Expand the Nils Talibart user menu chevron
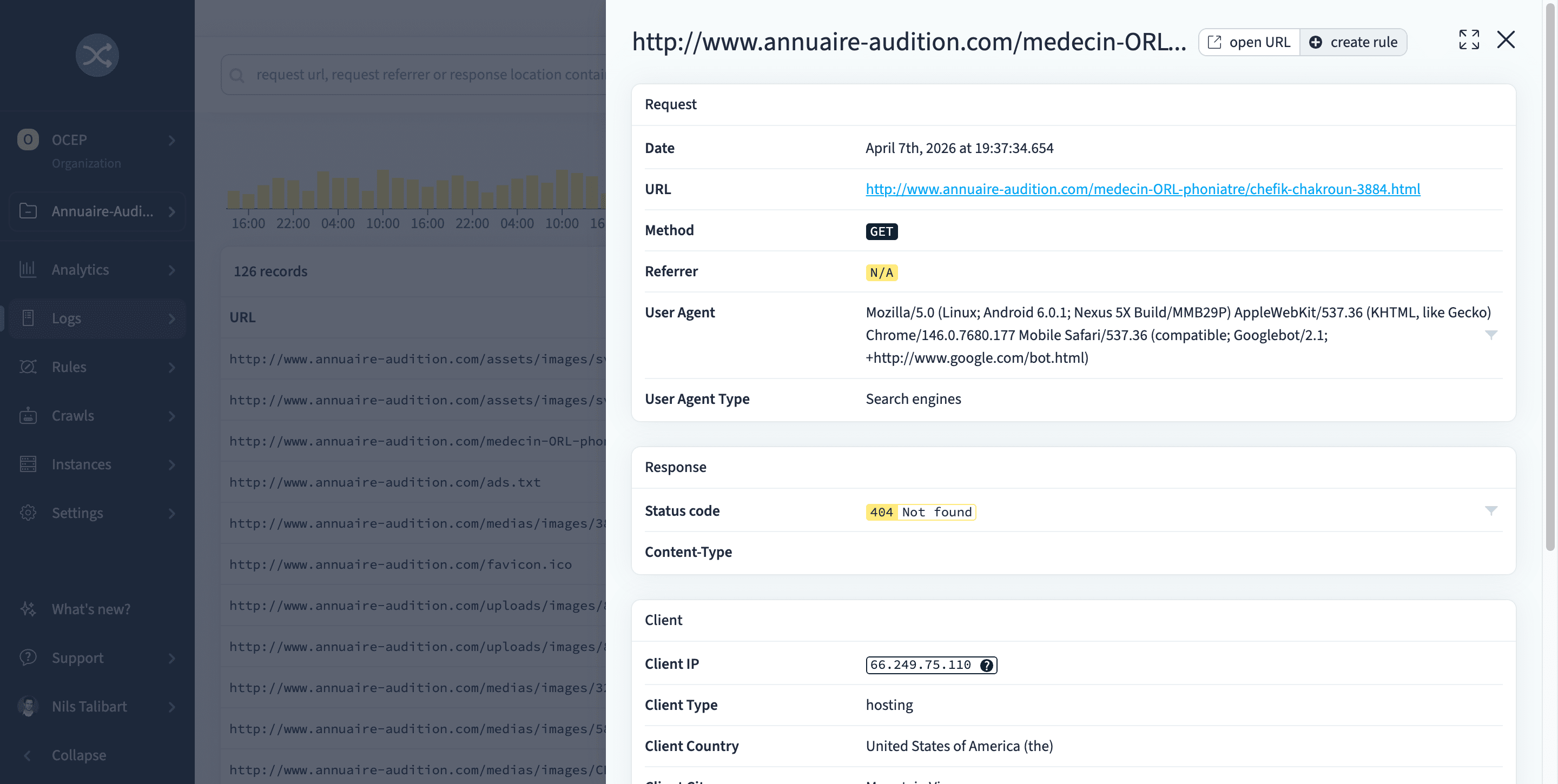 pos(172,707)
